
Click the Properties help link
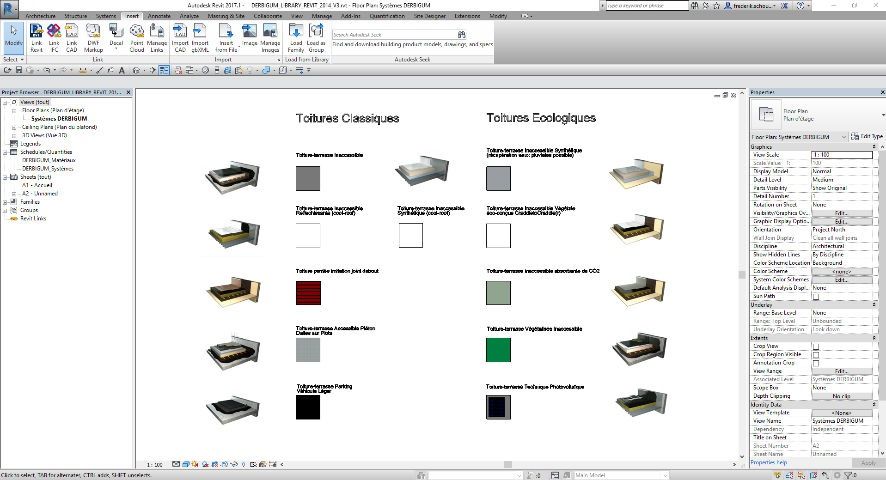[x=768, y=463]
